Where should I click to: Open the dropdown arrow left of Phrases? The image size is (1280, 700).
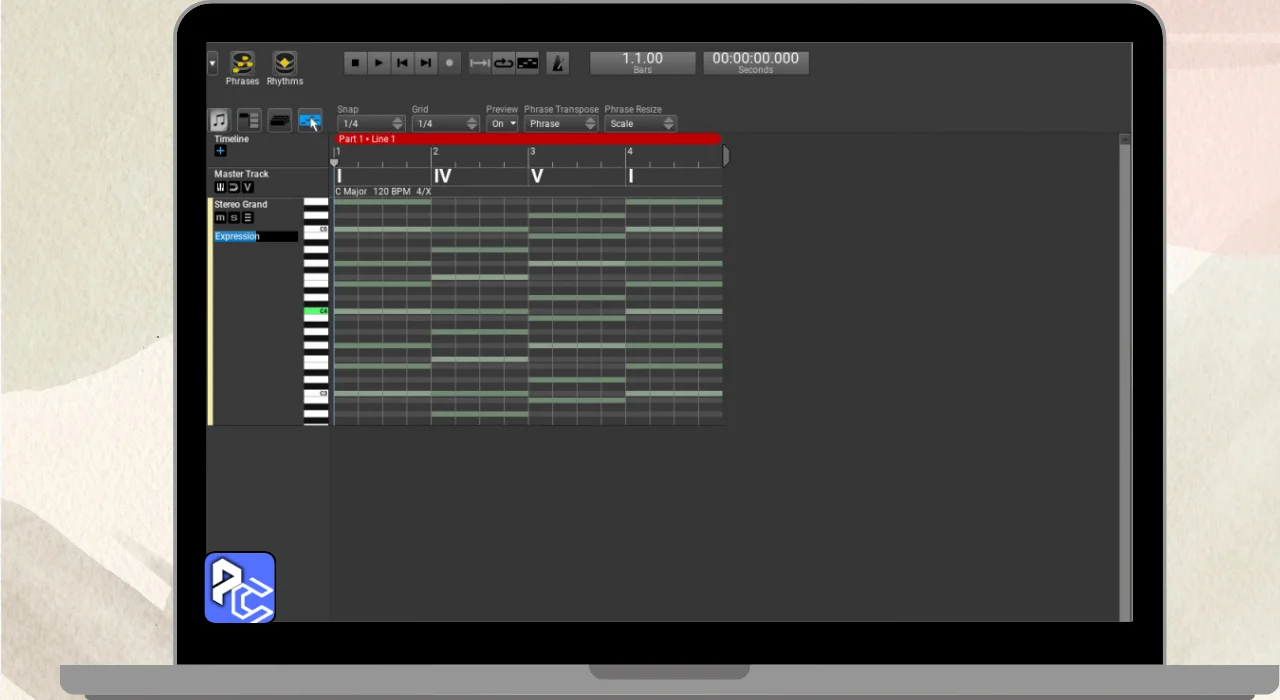tap(212, 63)
